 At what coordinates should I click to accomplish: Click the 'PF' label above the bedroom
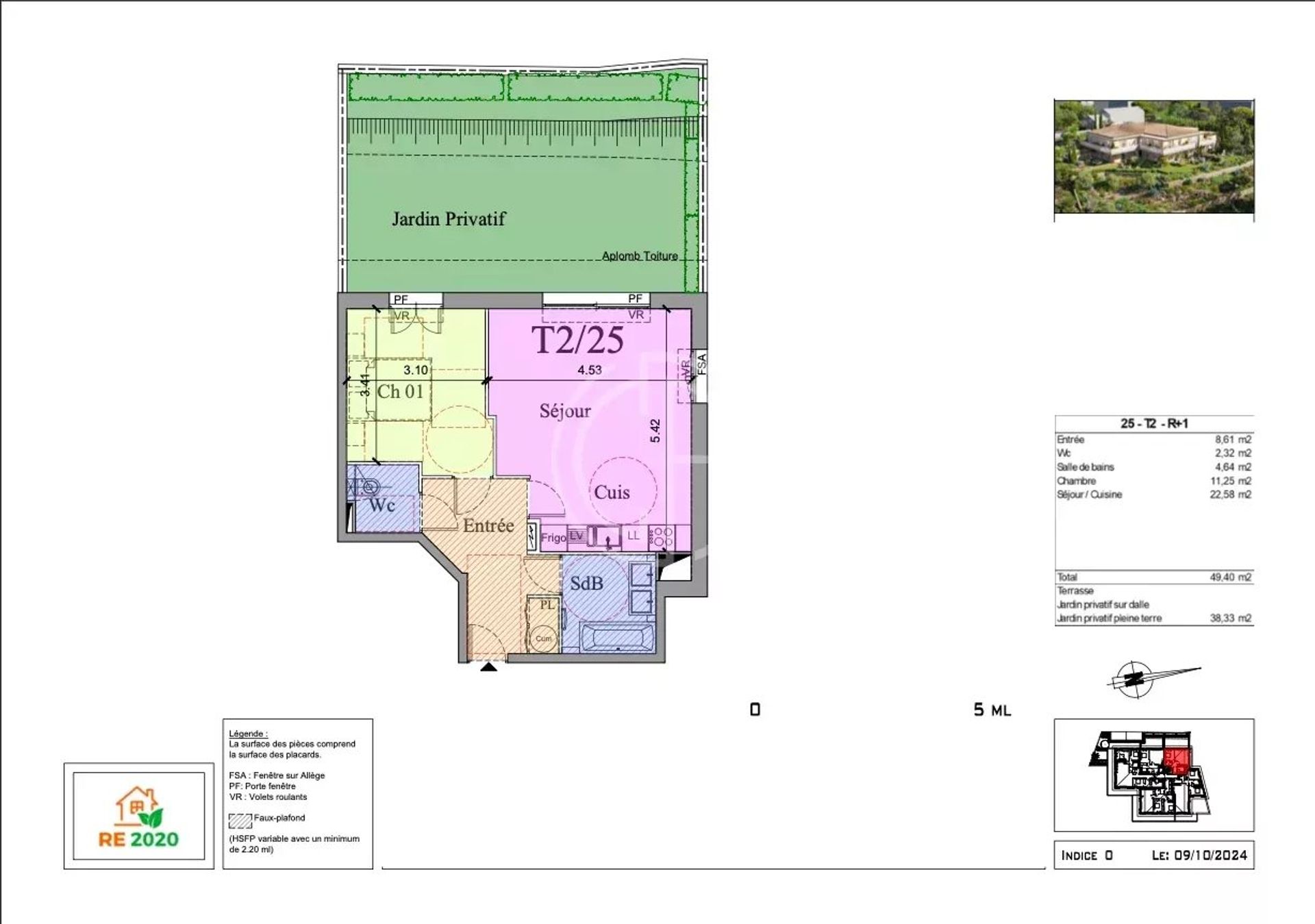click(401, 299)
